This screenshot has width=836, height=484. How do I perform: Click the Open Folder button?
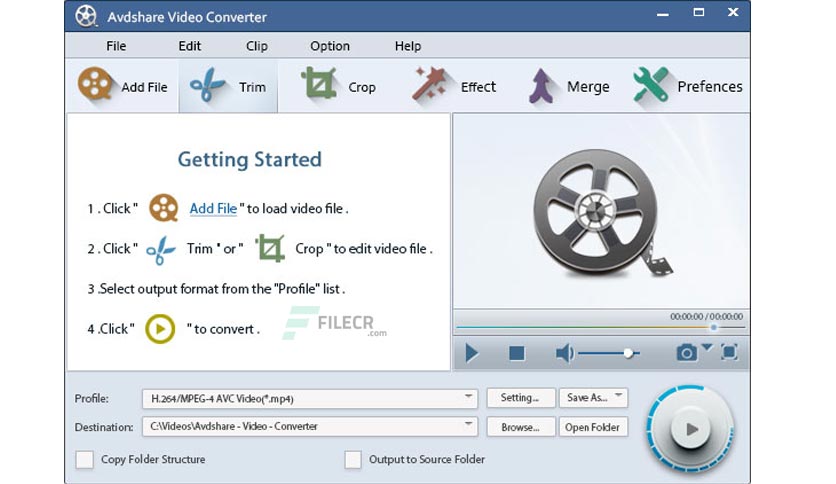coord(593,427)
